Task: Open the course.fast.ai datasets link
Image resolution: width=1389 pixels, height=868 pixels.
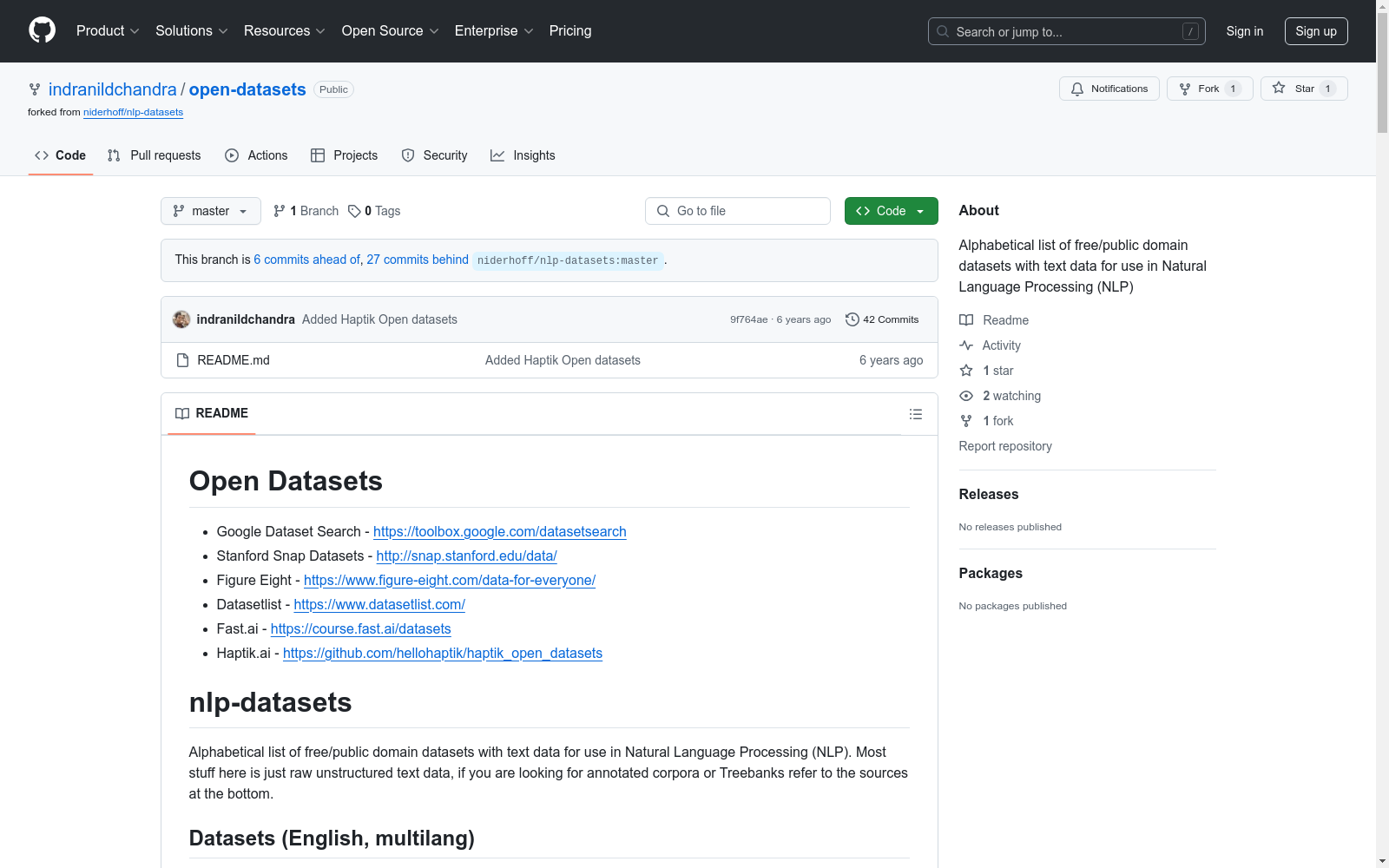Action: 361,628
